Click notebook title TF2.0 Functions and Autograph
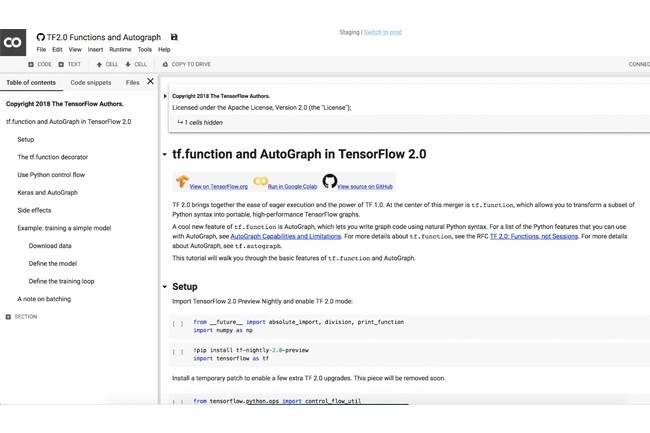Image resolution: width=650 pixels, height=433 pixels. point(104,37)
